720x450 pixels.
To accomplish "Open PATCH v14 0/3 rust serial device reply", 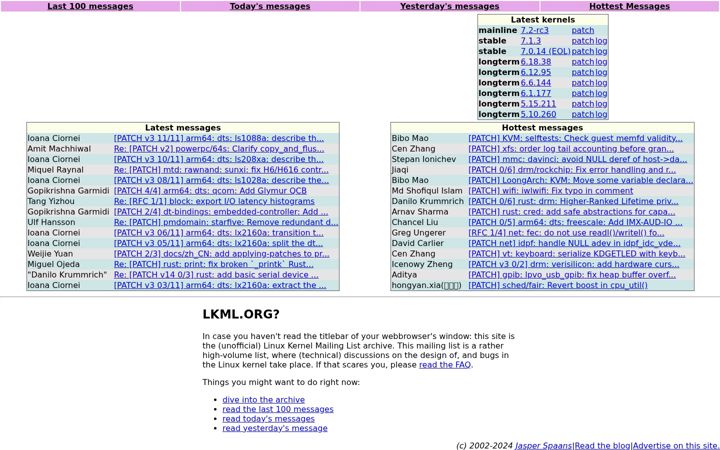I will (216, 275).
